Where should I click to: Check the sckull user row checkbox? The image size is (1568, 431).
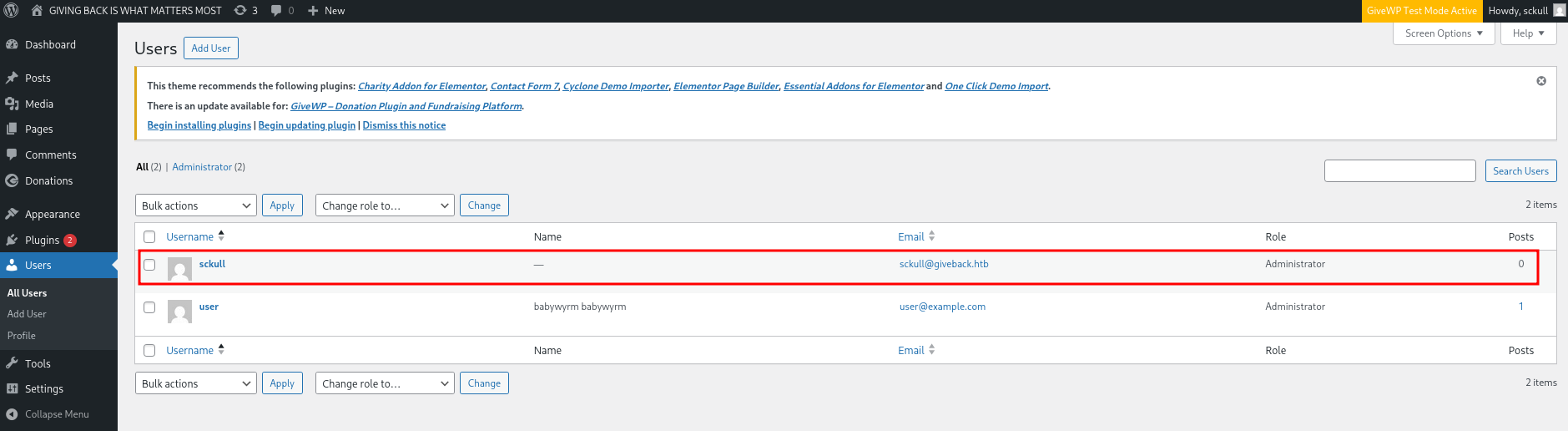click(x=149, y=265)
